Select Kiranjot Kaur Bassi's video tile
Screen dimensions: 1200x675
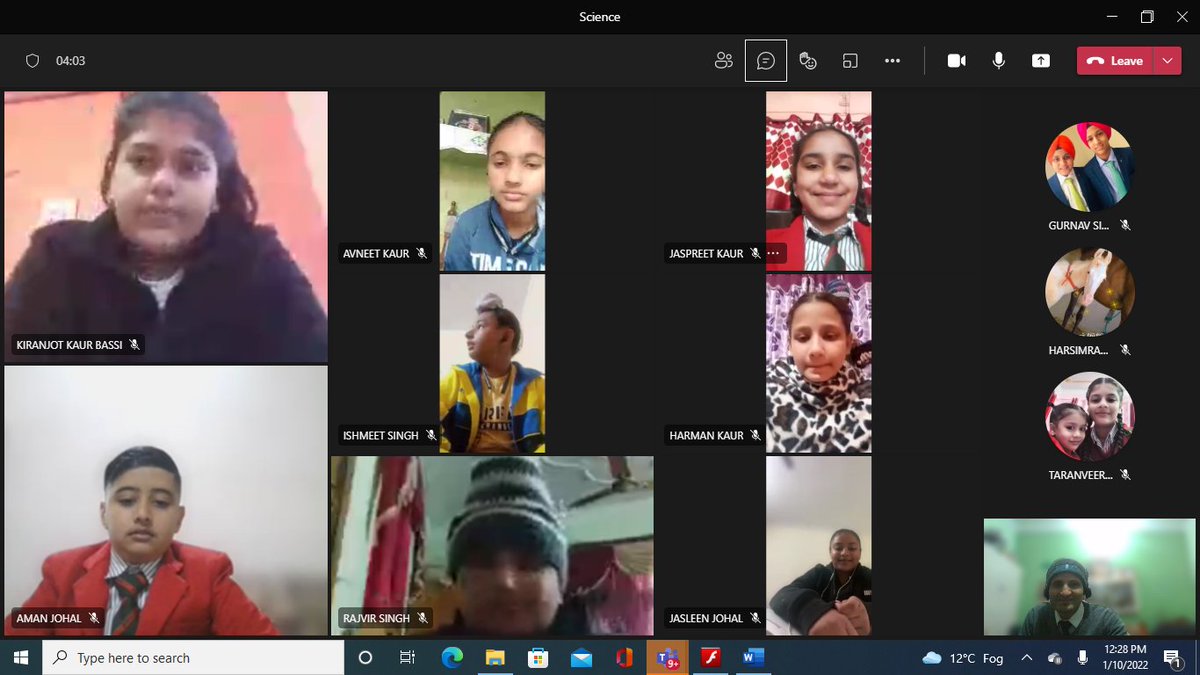[x=166, y=227]
